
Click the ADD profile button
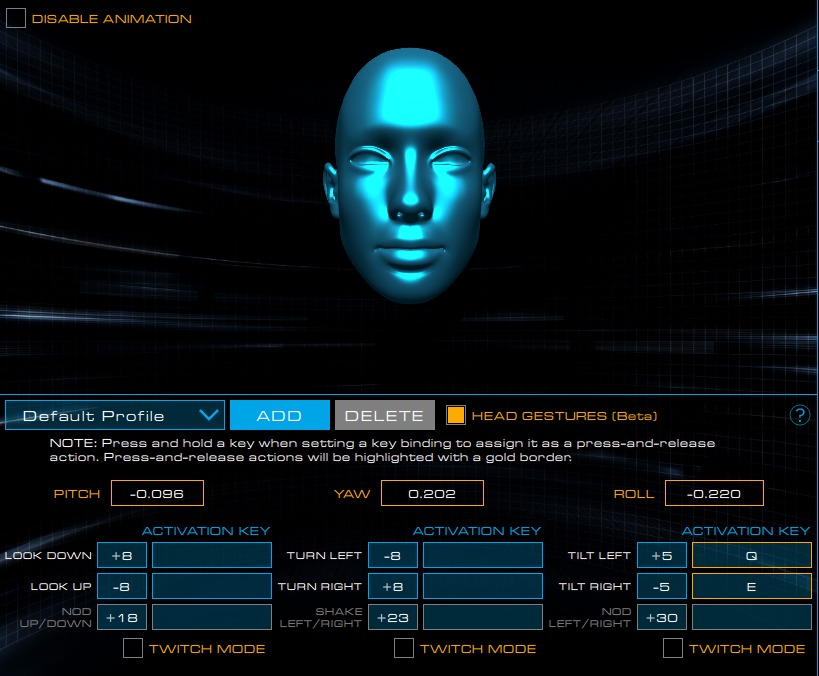279,415
